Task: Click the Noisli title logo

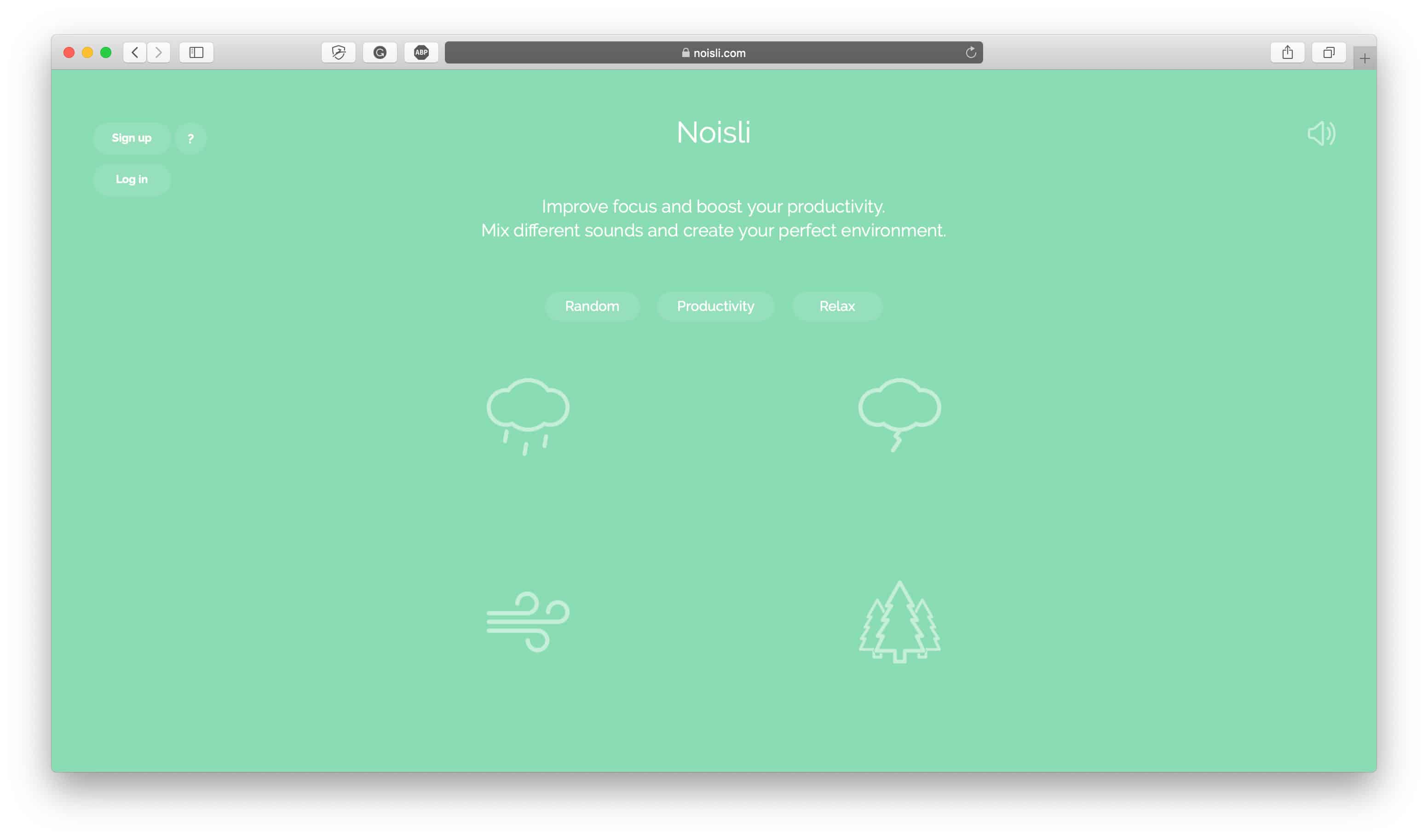Action: 714,132
